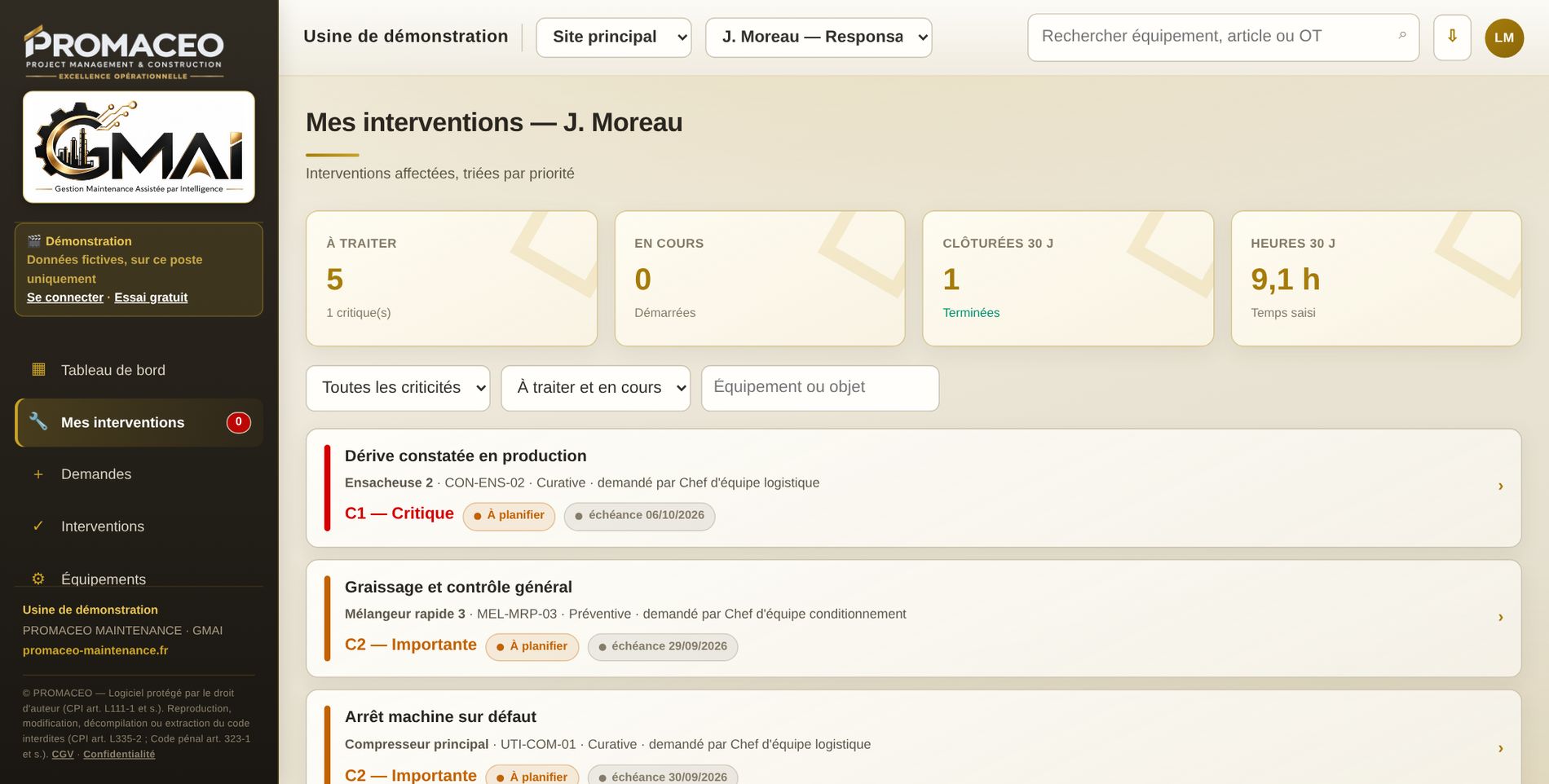Open Graissage et contrôle général intervention

[x=914, y=619]
